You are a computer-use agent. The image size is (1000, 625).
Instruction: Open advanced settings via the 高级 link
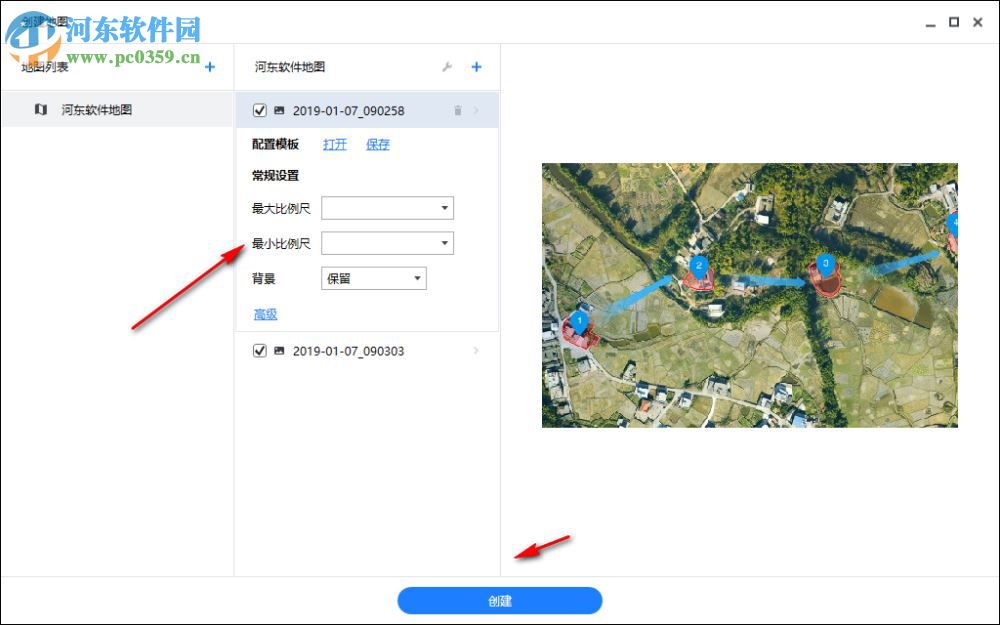264,314
